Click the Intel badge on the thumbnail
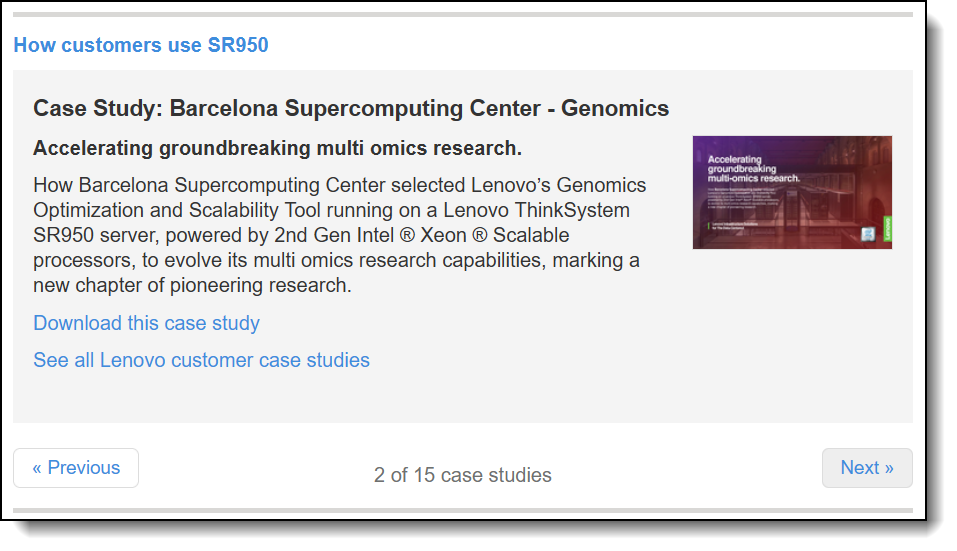957x551 pixels. [x=868, y=235]
